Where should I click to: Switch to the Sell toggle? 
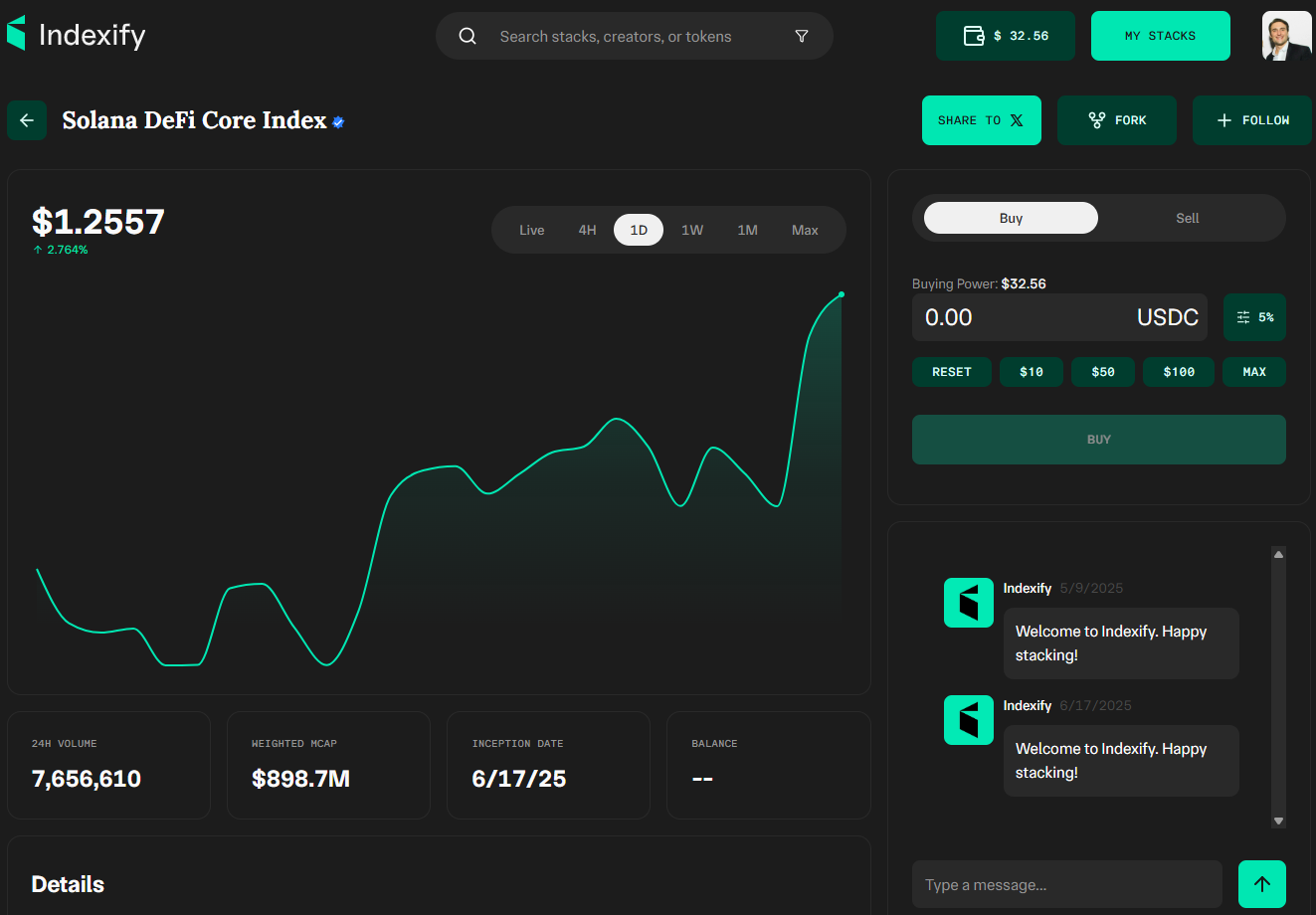[x=1187, y=218]
